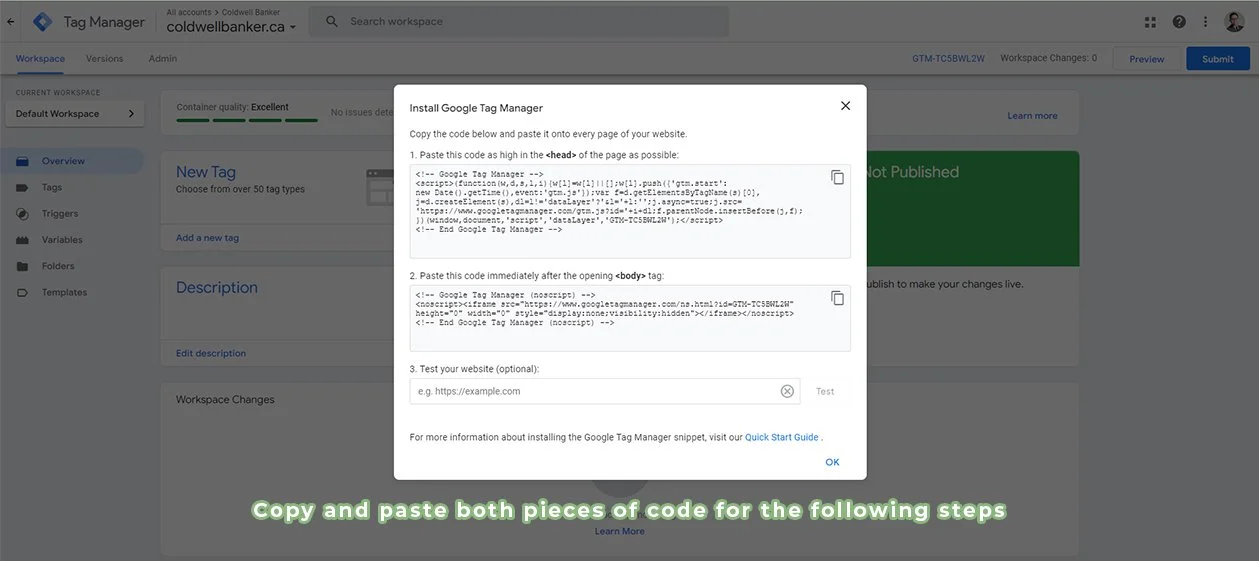Viewport: 1259px width, 561px height.
Task: Clear the test website URL field
Action: 787,391
